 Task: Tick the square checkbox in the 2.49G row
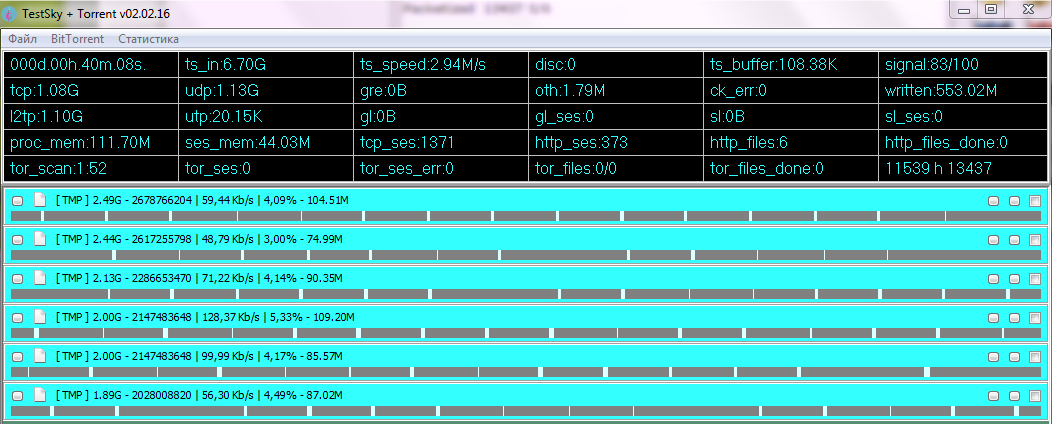[x=1035, y=201]
